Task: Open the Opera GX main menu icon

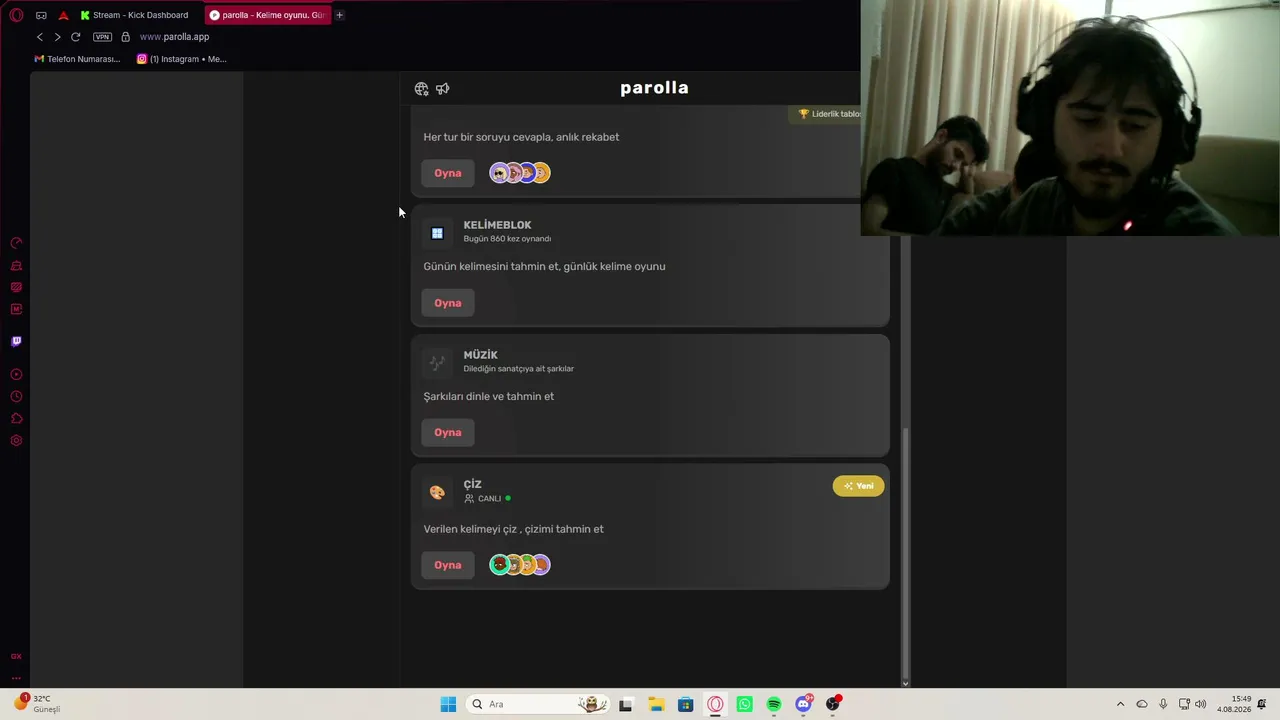Action: point(16,15)
